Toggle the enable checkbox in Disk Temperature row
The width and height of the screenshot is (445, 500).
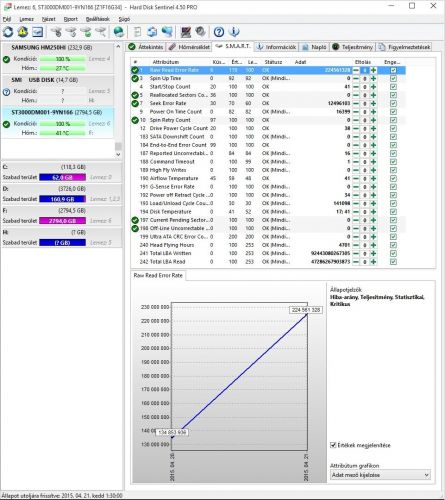coord(393,212)
